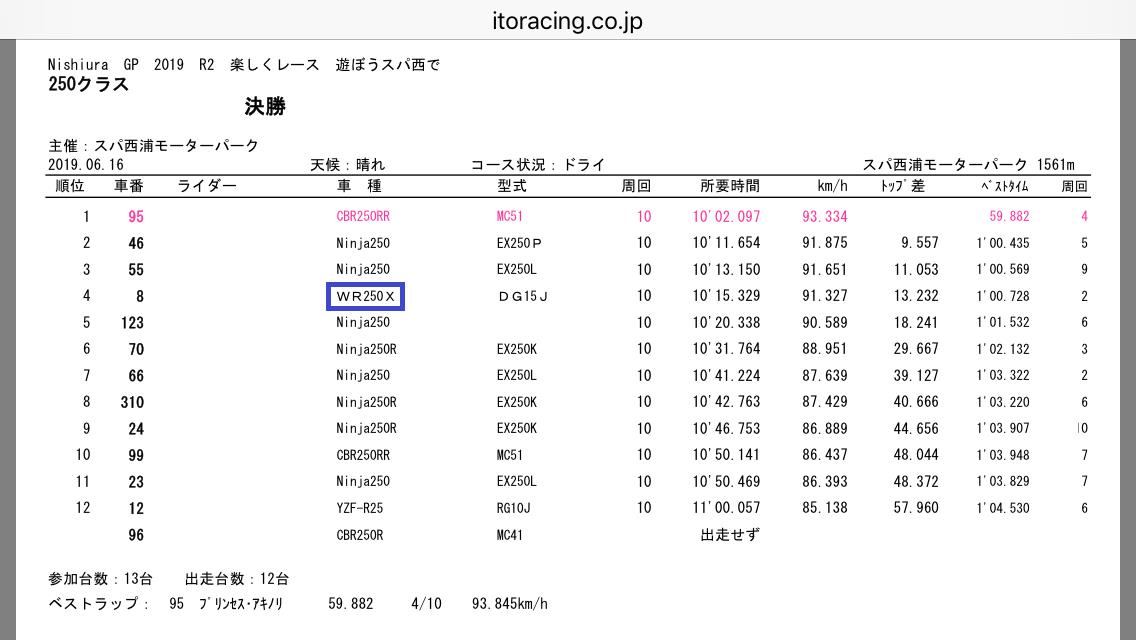Click the speed 88.951
The image size is (1136, 640).
[x=824, y=349]
